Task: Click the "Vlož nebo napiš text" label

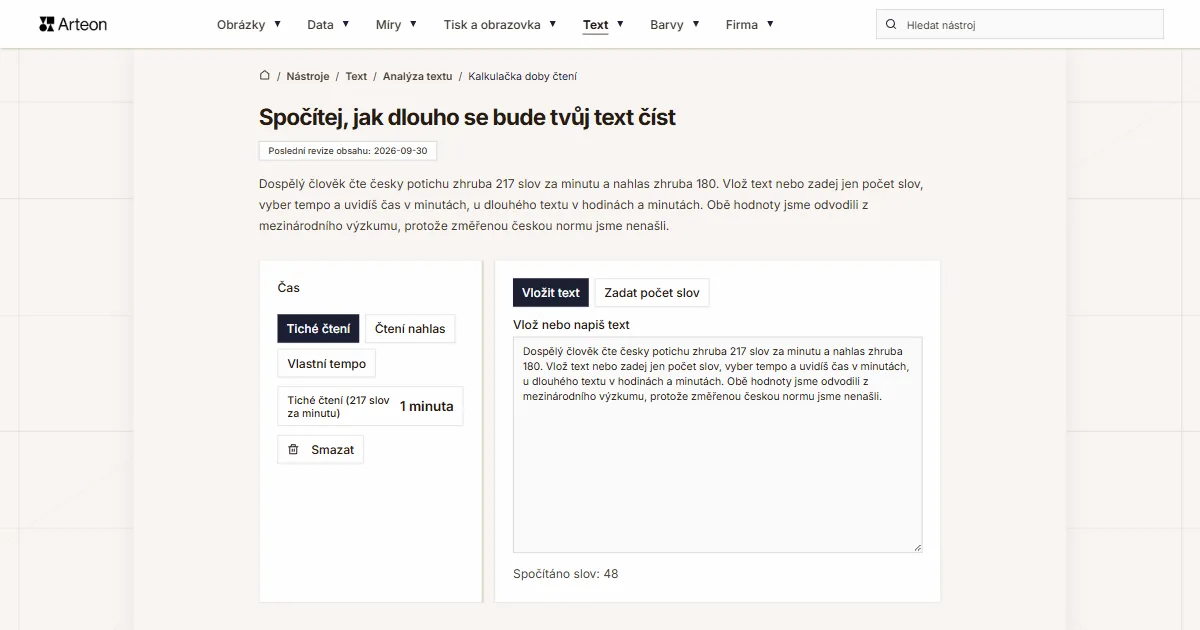Action: click(572, 325)
